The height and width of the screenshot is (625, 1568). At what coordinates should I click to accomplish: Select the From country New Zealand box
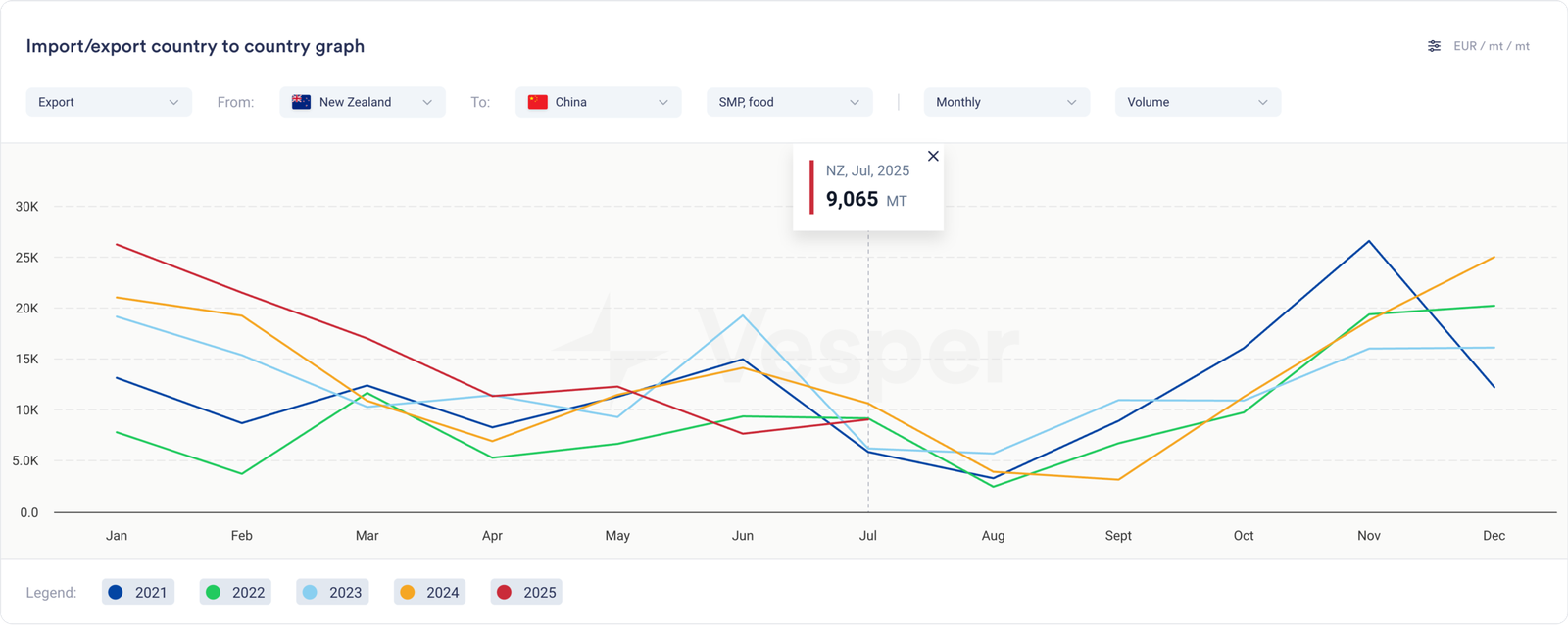[363, 102]
